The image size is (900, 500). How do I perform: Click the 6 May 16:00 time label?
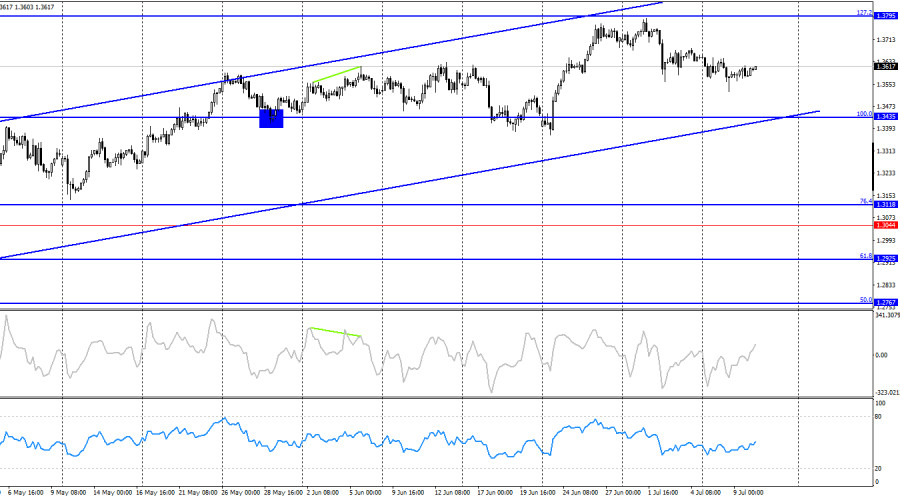26,493
